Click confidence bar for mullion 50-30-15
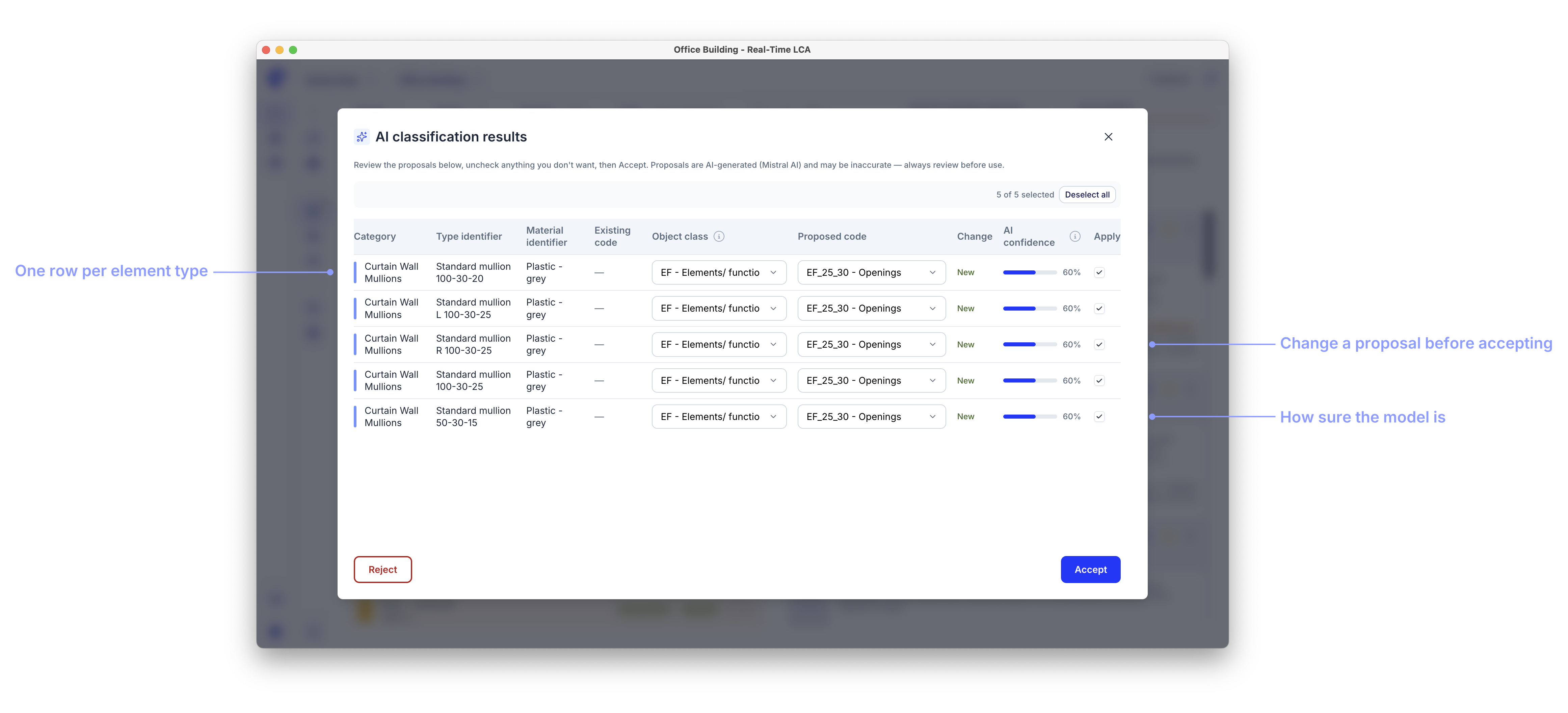1568x713 pixels. [1029, 417]
